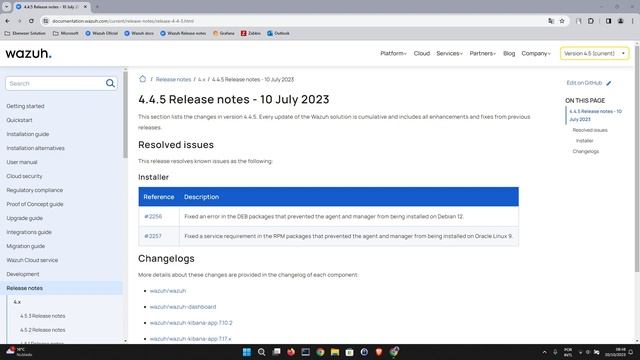Open the taskbar Search icon

261,352
